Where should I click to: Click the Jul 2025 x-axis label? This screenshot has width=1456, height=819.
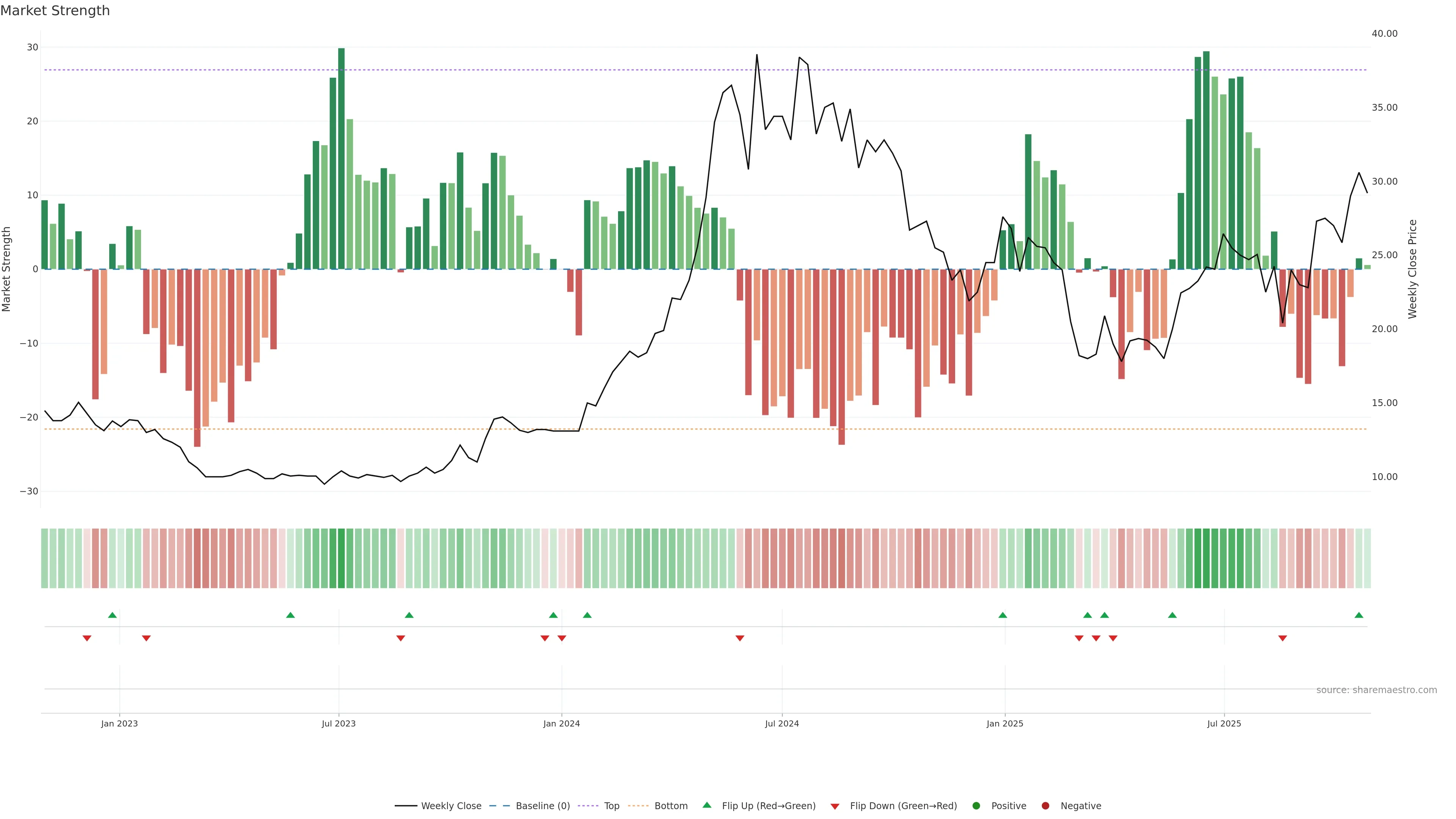pyautogui.click(x=1224, y=723)
